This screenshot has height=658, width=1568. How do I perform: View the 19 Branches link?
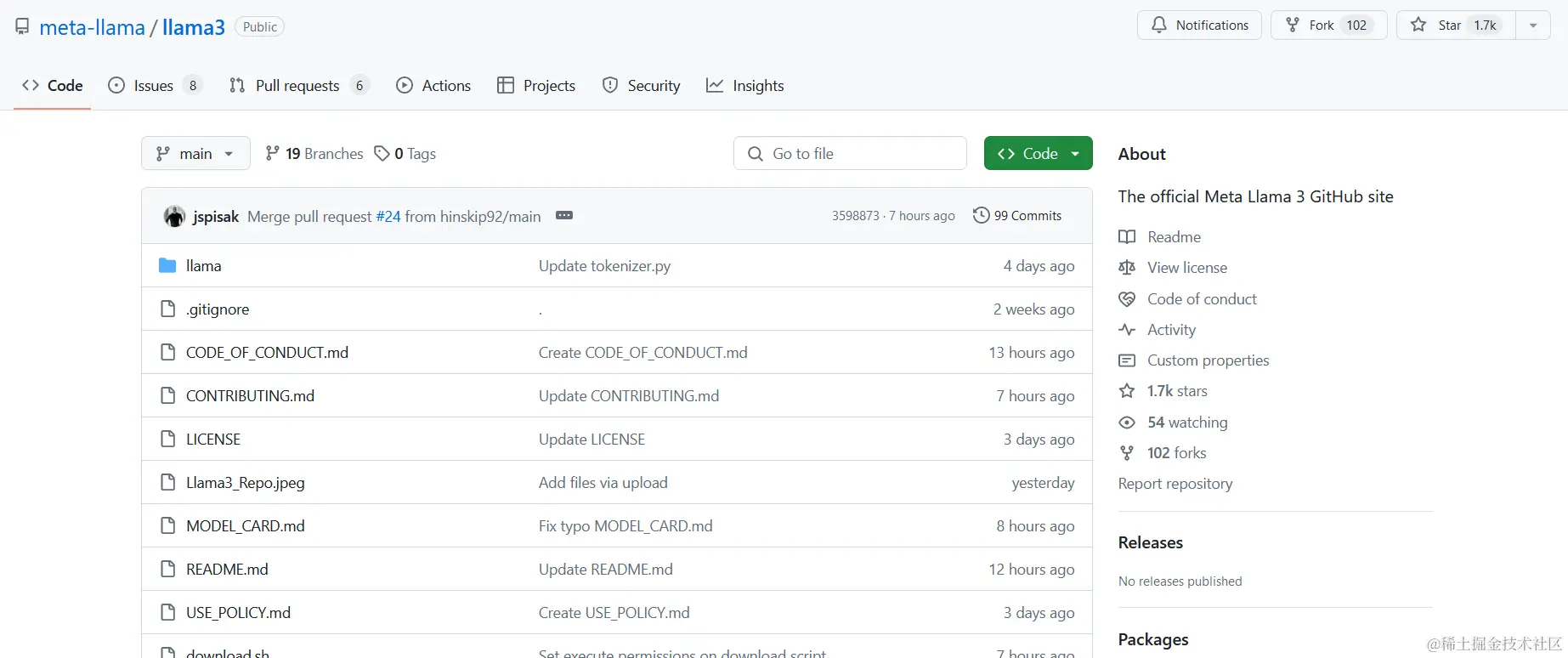314,153
